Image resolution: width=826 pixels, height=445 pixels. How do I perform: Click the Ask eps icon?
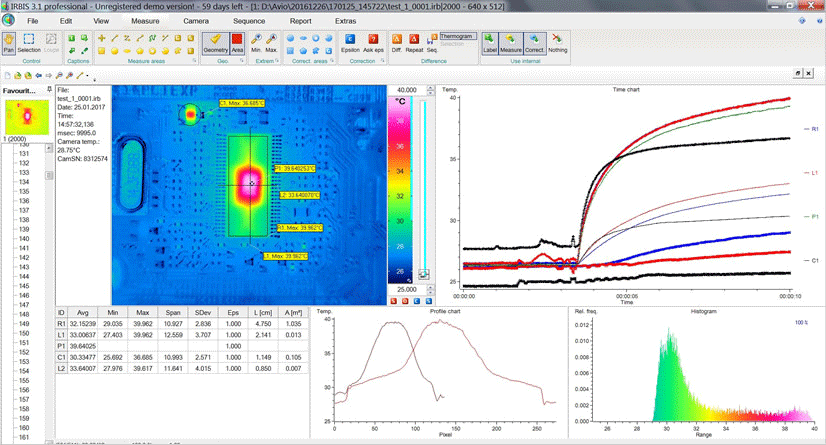point(373,43)
